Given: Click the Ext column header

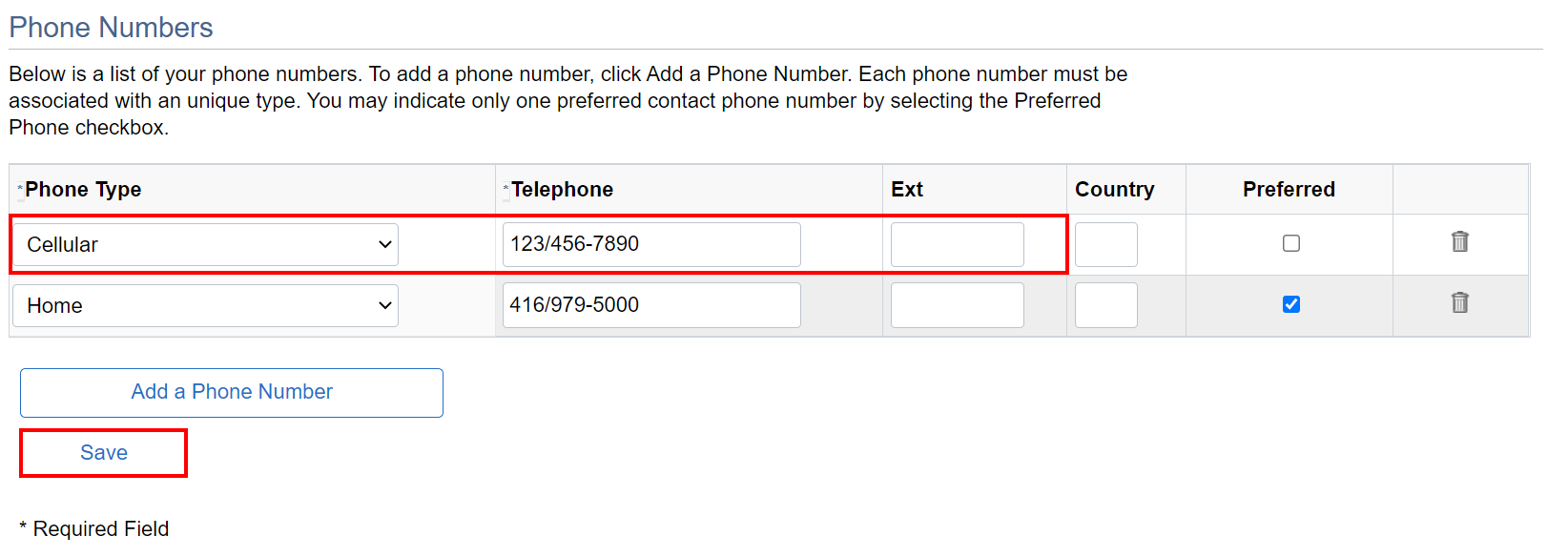Looking at the screenshot, I should tap(906, 189).
